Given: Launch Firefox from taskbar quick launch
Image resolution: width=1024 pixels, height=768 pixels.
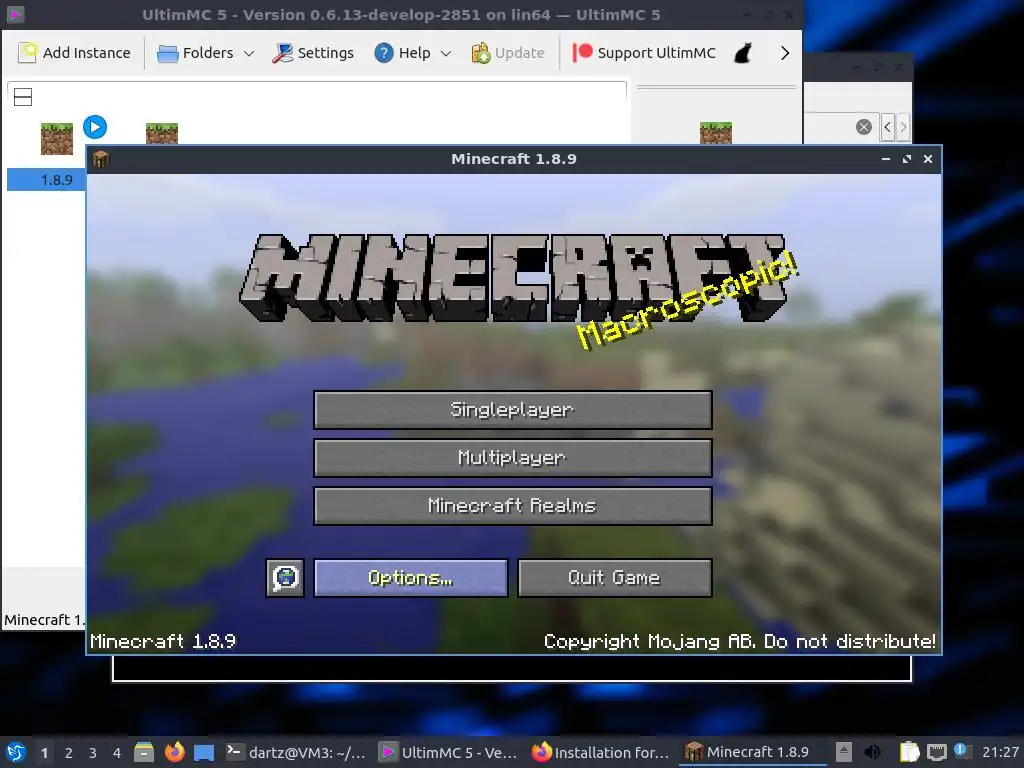Looking at the screenshot, I should click(174, 752).
